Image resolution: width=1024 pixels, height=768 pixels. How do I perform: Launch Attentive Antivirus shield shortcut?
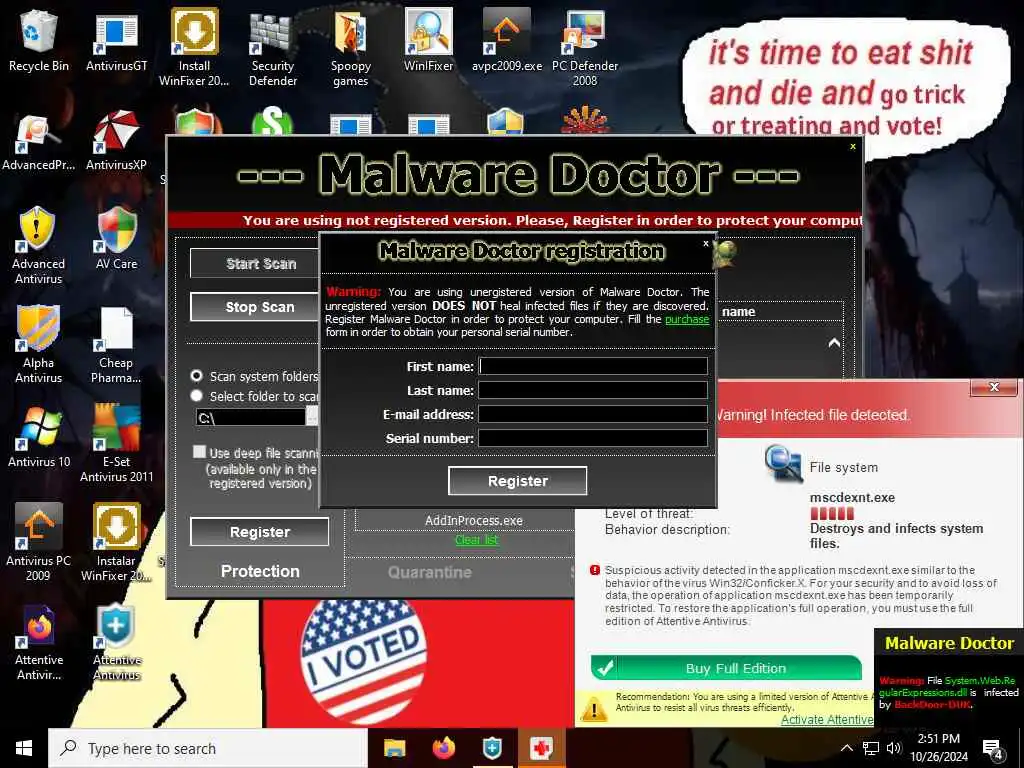[116, 643]
